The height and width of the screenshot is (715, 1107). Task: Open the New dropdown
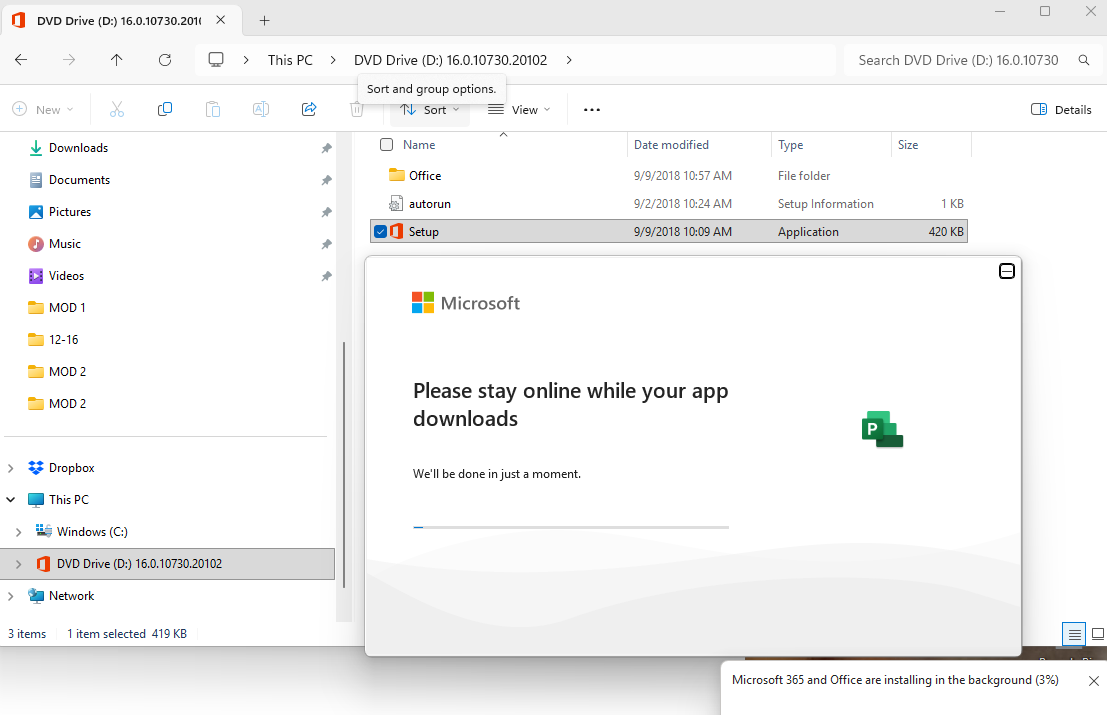tap(43, 109)
